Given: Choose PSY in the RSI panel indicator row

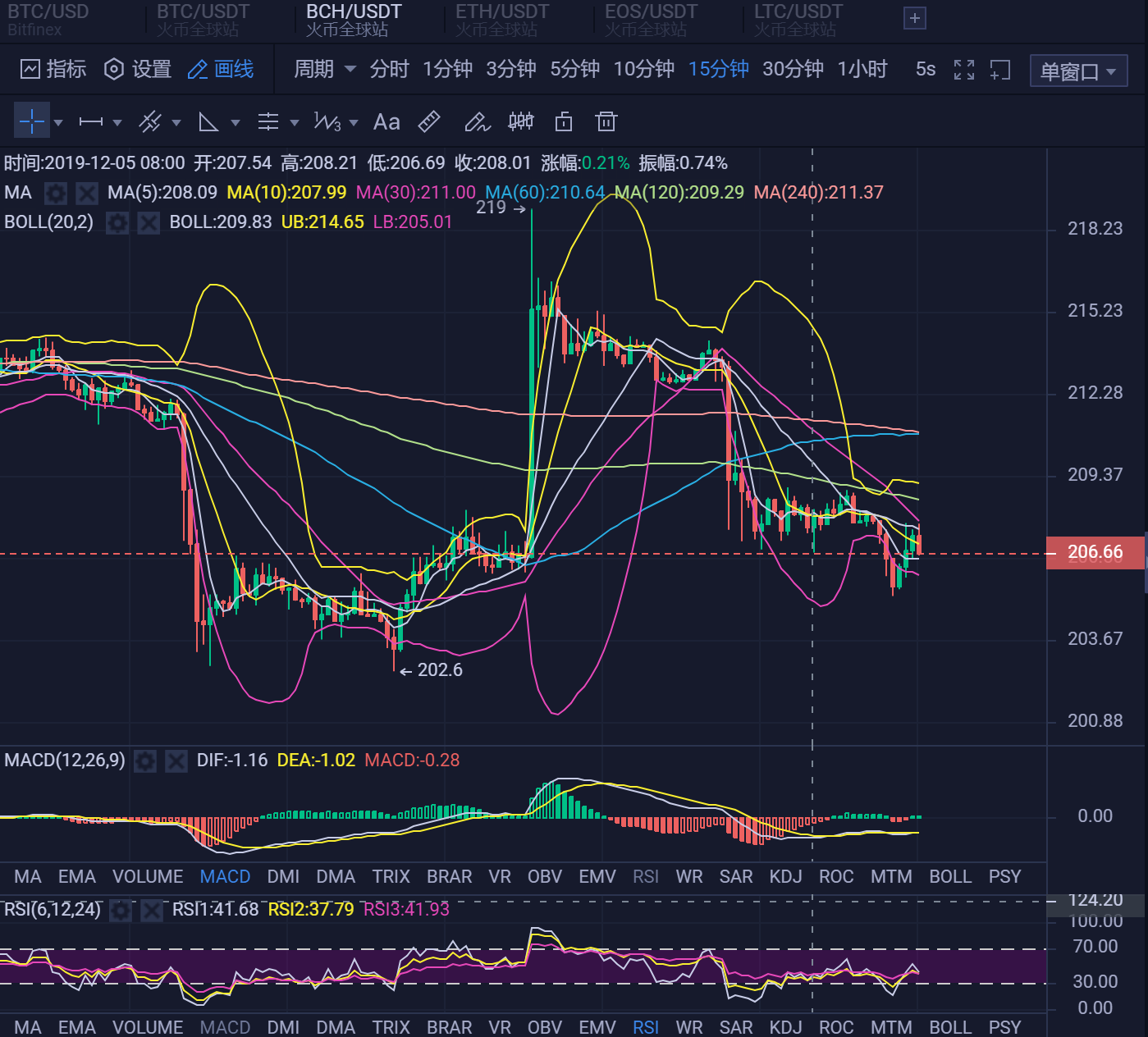Looking at the screenshot, I should (x=1004, y=1027).
